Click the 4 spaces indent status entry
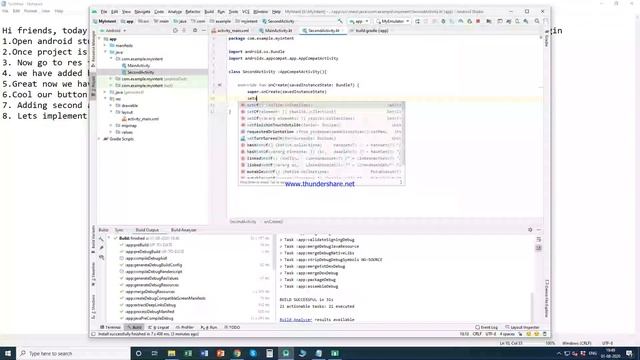Screen dimensions: 640x360 [507, 334]
